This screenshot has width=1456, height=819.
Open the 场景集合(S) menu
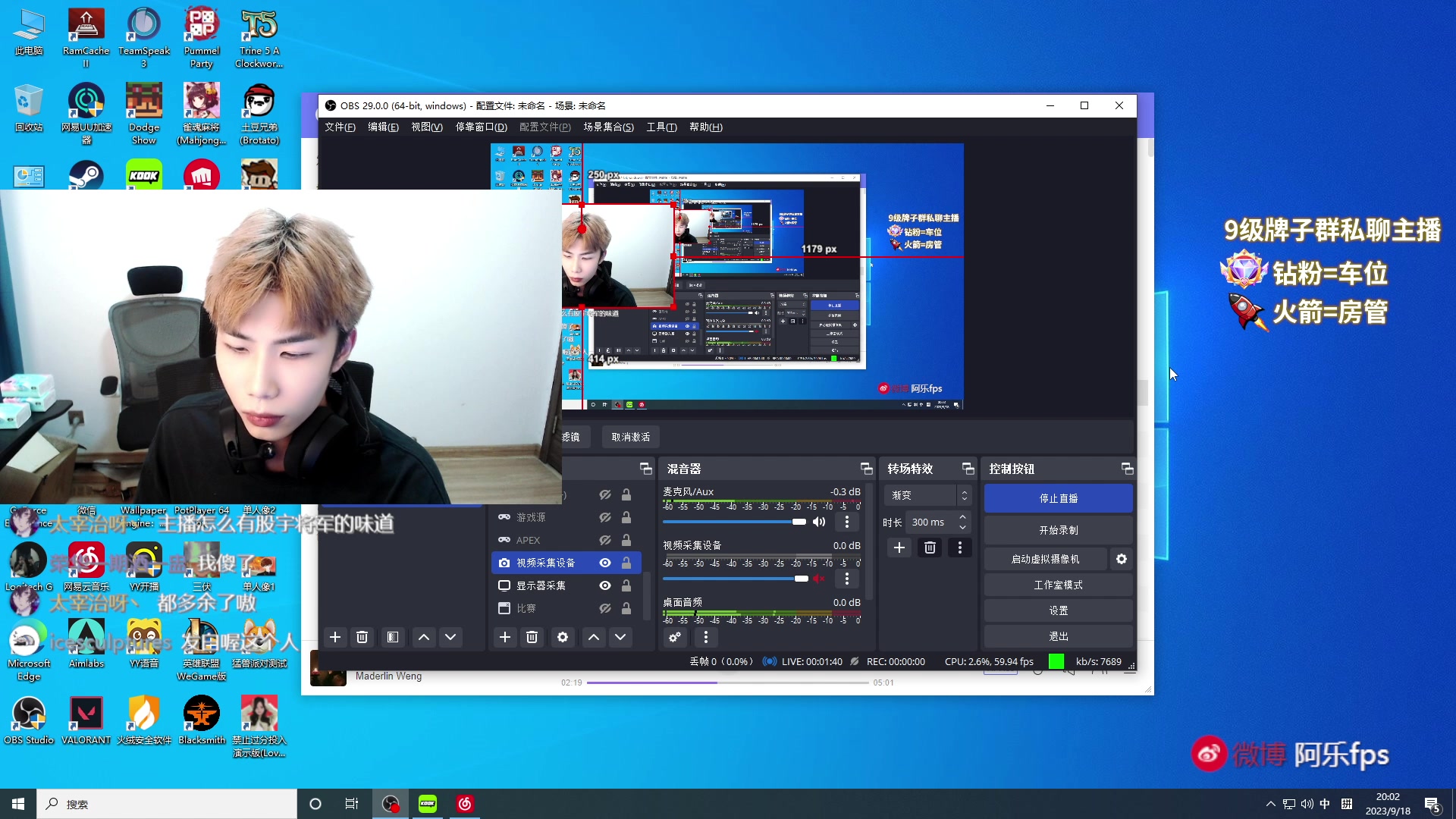point(608,127)
